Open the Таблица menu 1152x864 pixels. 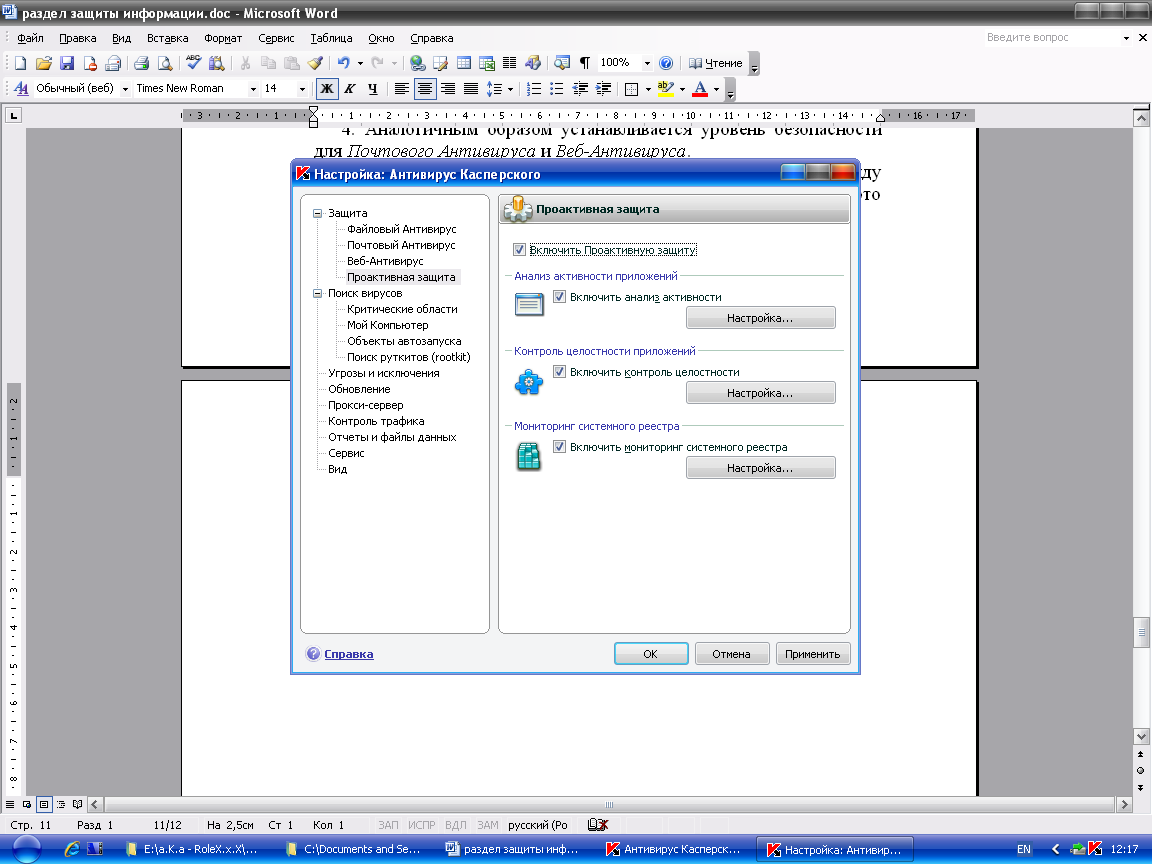click(x=331, y=38)
